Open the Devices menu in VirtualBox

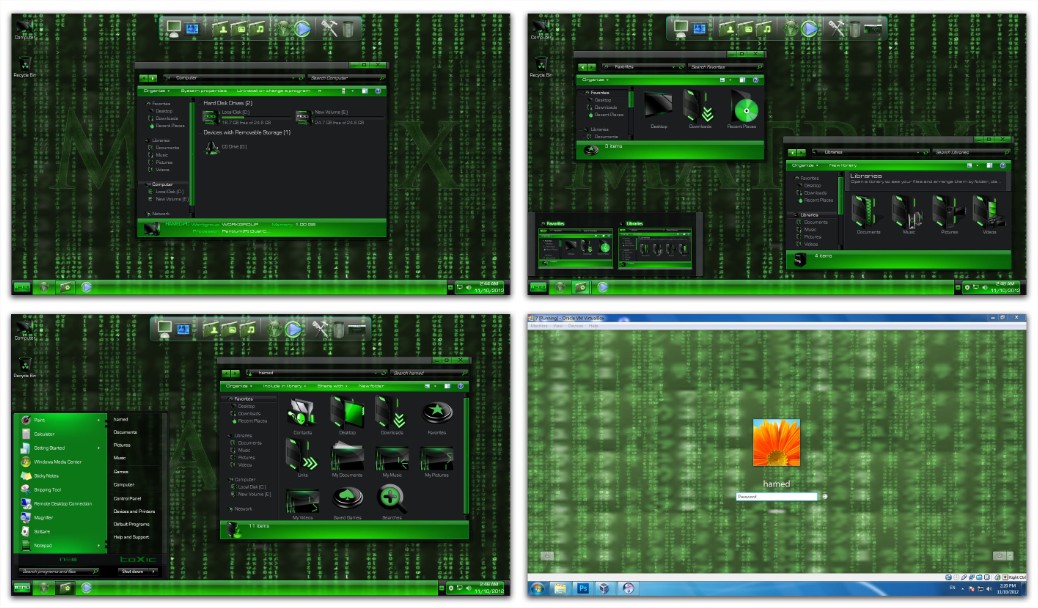point(576,326)
